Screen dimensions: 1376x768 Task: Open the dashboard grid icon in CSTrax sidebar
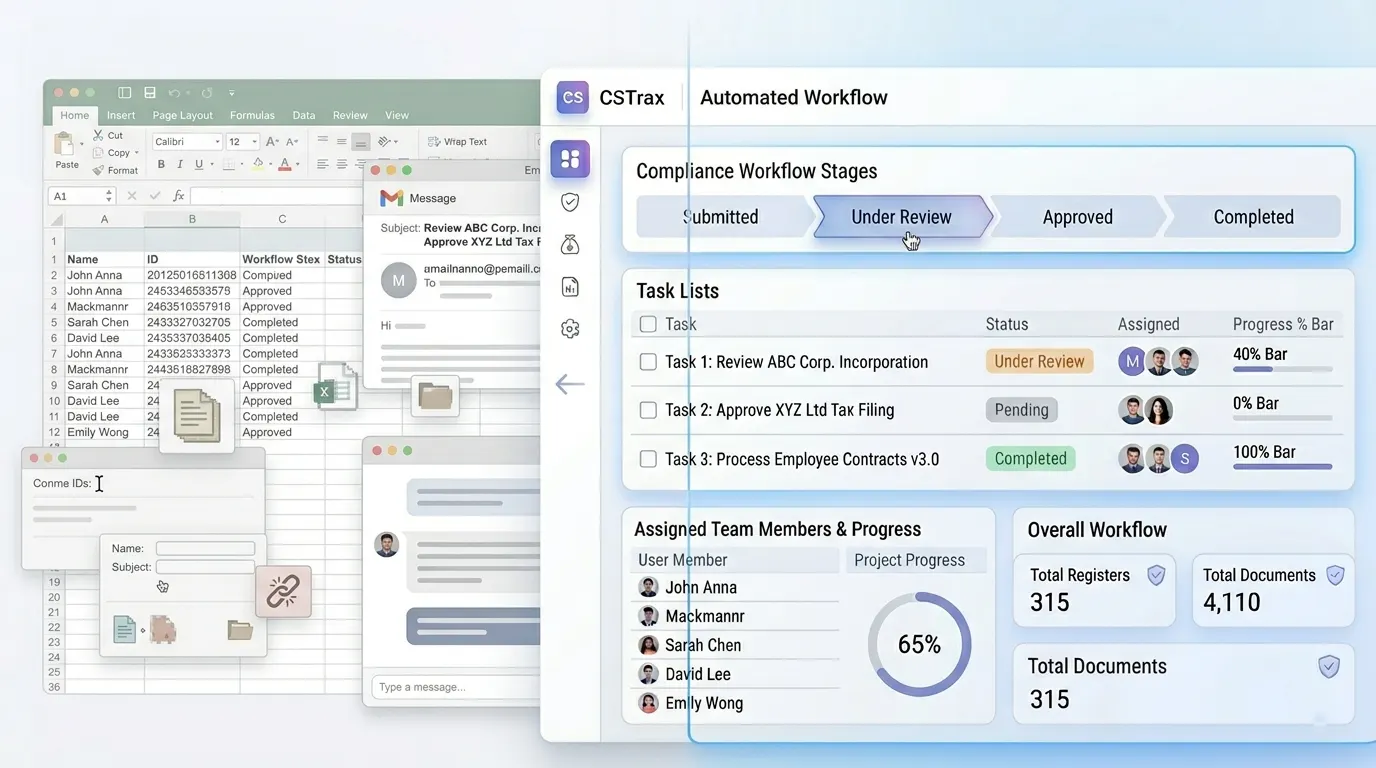click(570, 158)
